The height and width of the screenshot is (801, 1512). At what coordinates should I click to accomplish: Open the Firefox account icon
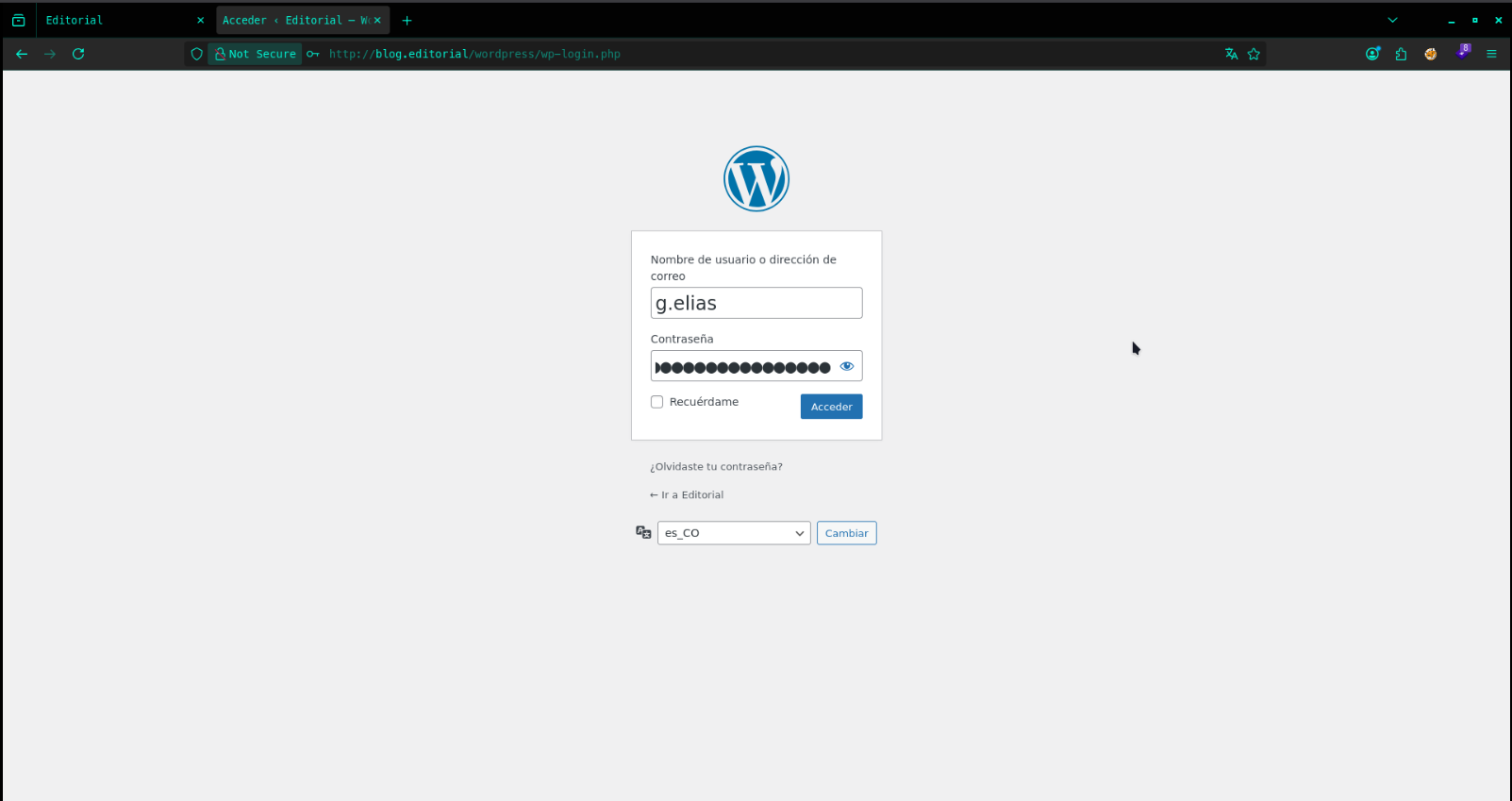click(1372, 54)
